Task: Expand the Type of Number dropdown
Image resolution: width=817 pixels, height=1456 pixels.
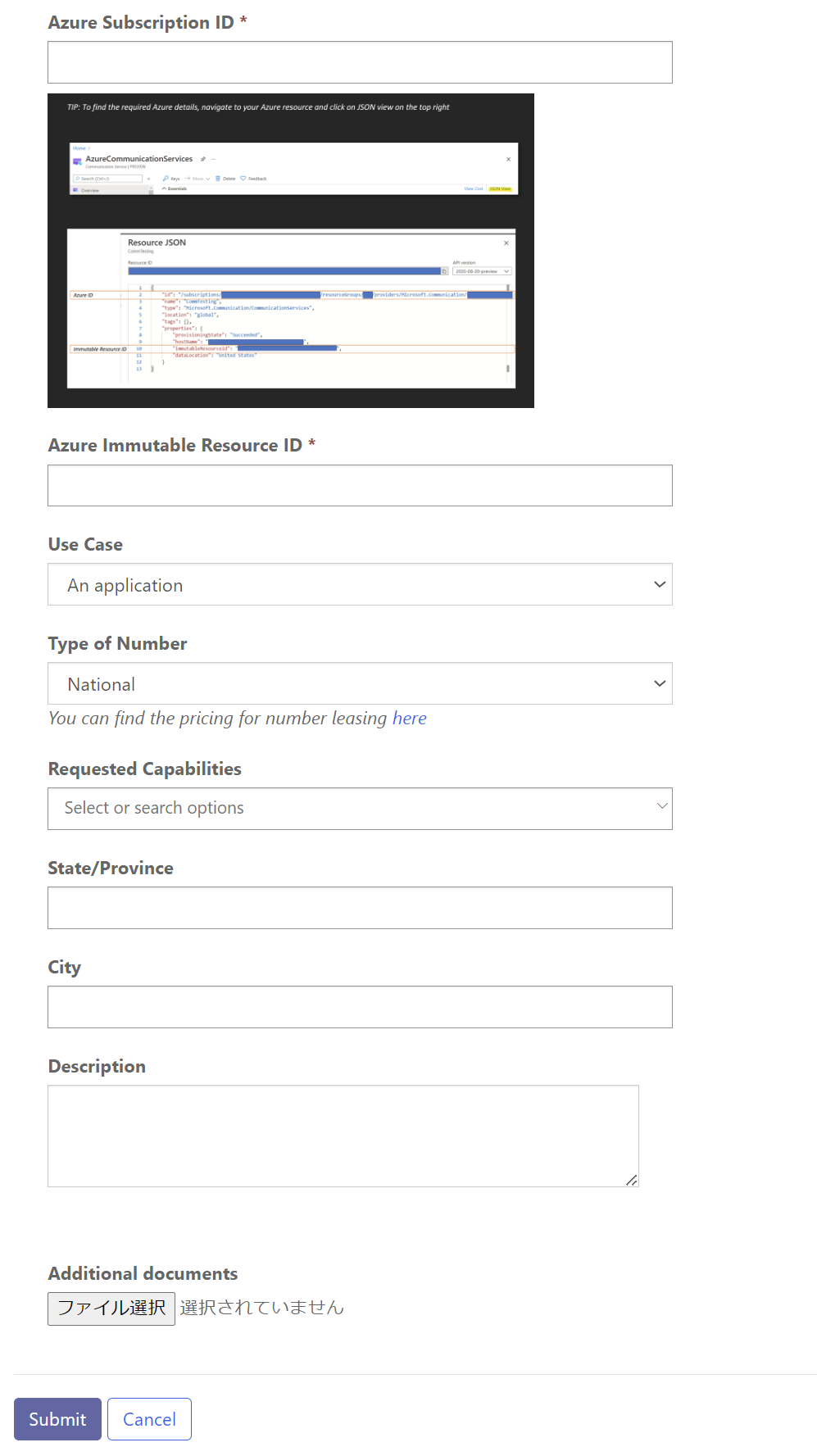Action: click(360, 683)
